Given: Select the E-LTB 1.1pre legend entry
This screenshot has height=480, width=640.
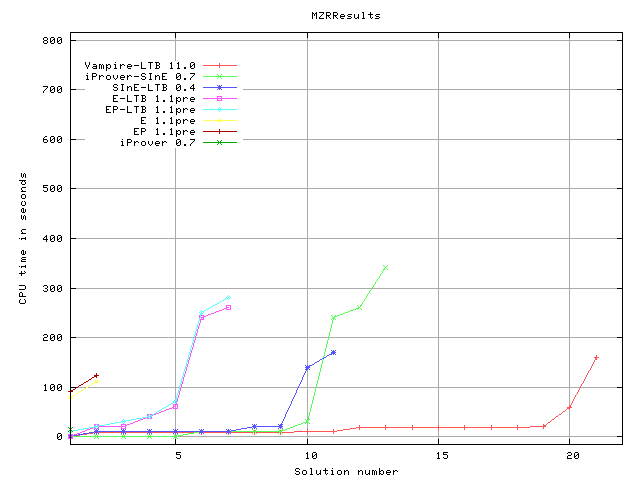Looking at the screenshot, I should tap(174, 98).
